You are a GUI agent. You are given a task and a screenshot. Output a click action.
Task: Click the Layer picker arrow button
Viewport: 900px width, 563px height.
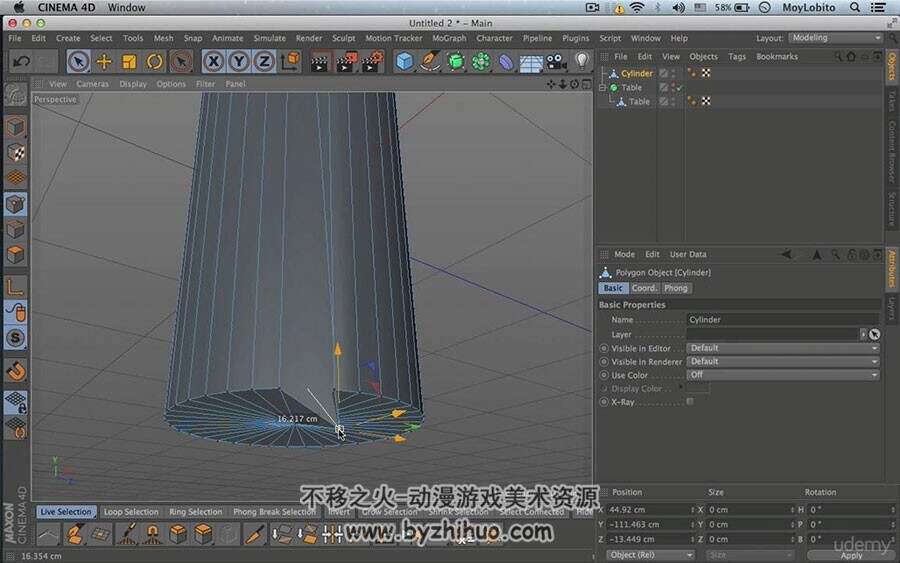click(x=874, y=334)
